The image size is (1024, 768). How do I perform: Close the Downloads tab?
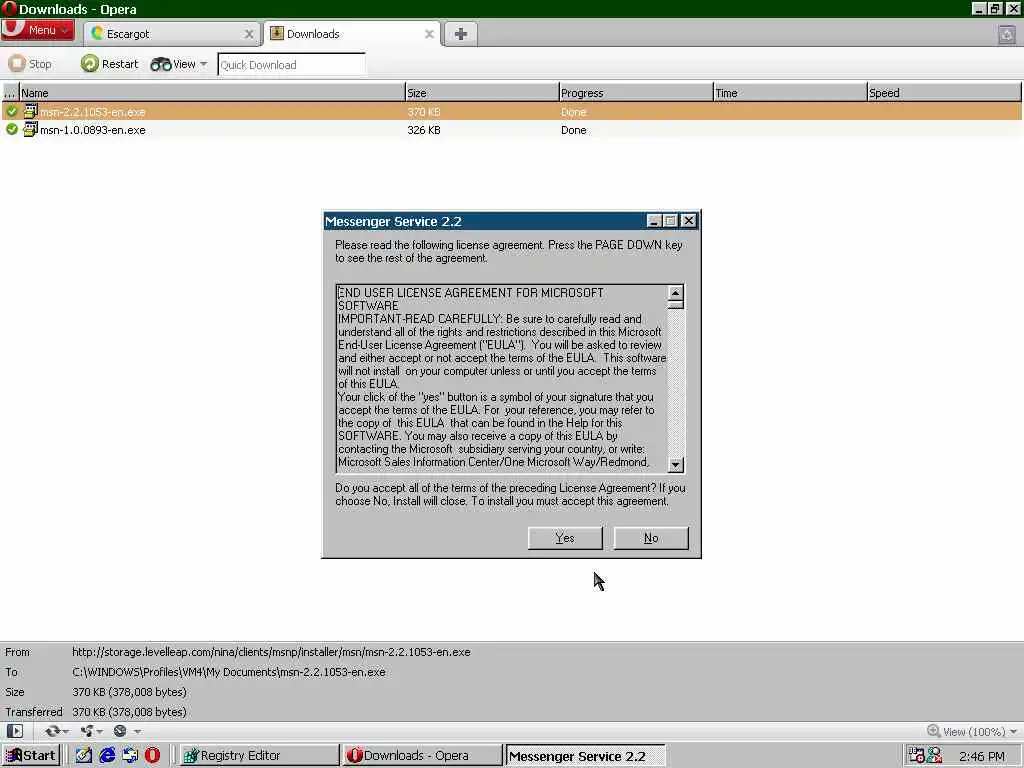(x=429, y=34)
